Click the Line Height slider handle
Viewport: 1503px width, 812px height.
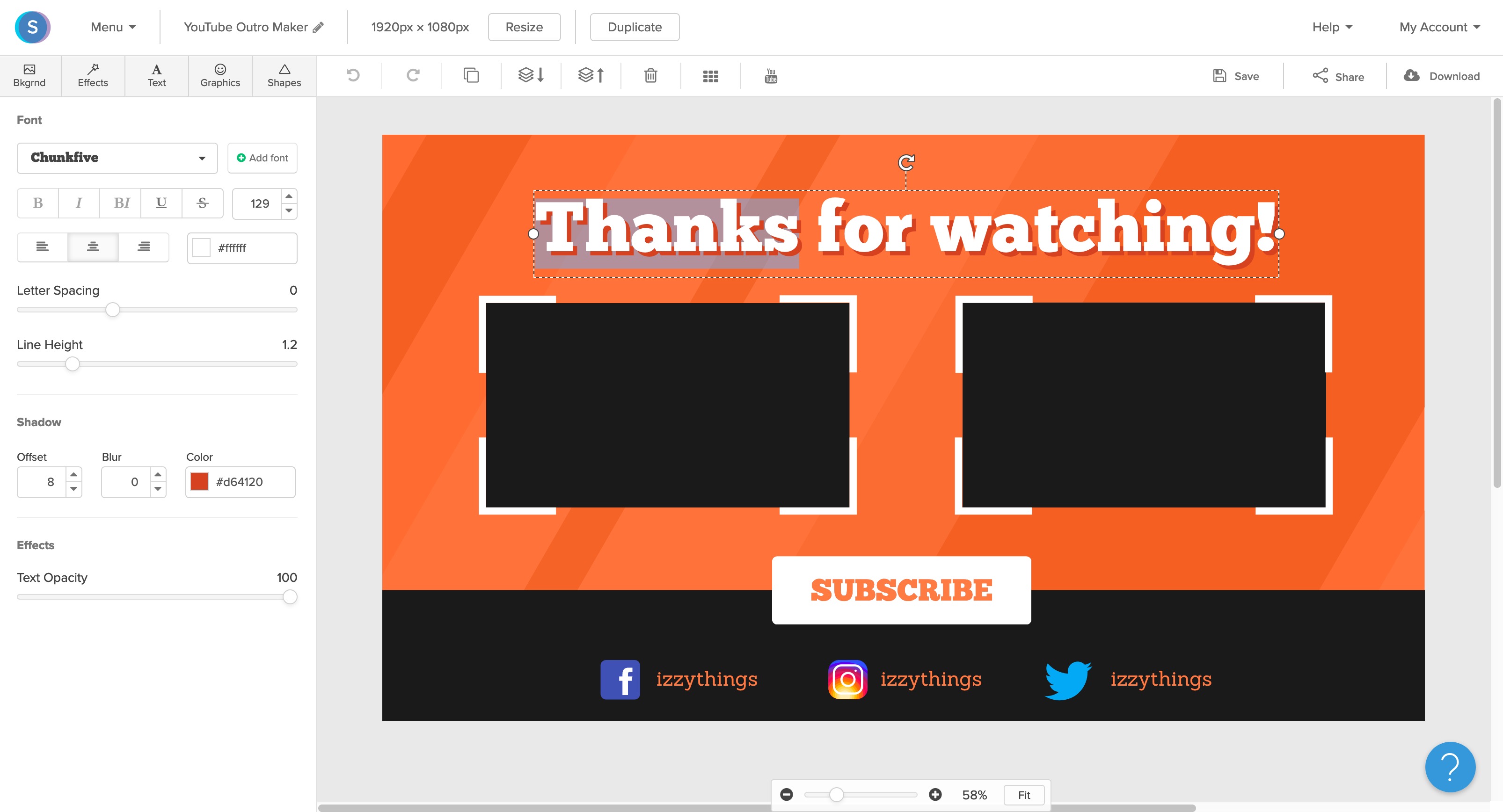point(73,364)
